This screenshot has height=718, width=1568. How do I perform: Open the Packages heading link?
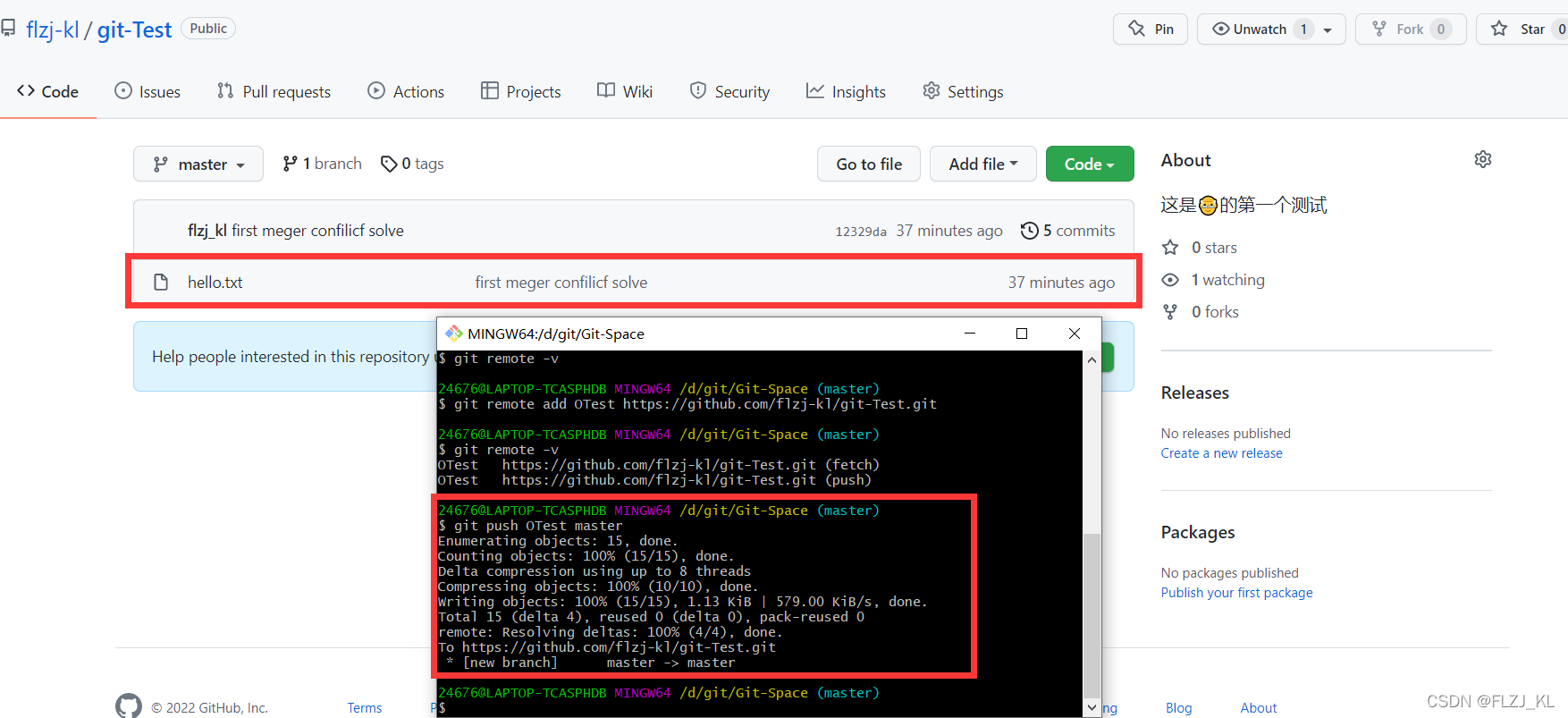point(1198,532)
